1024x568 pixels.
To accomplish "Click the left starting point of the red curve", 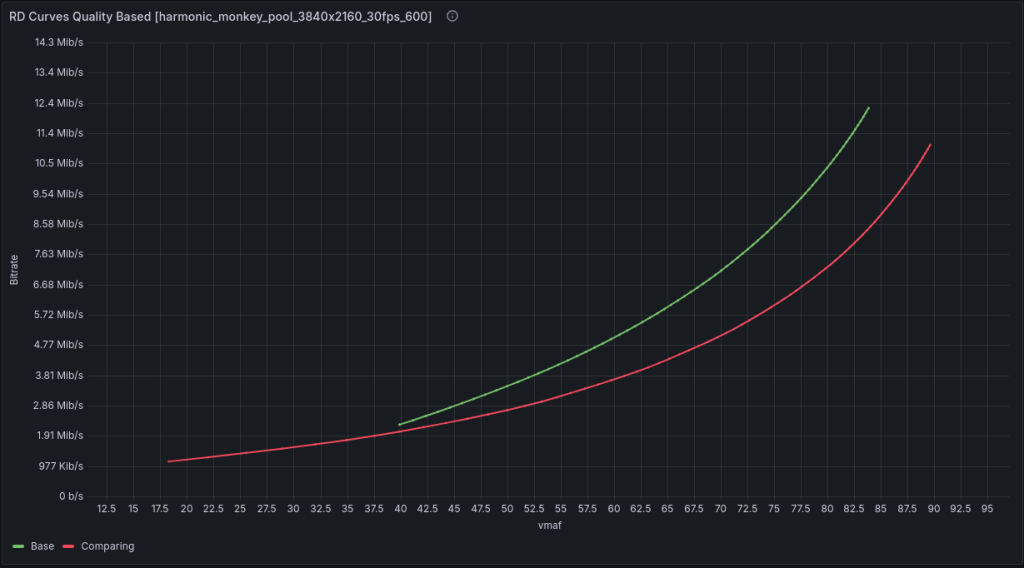I will coord(169,461).
